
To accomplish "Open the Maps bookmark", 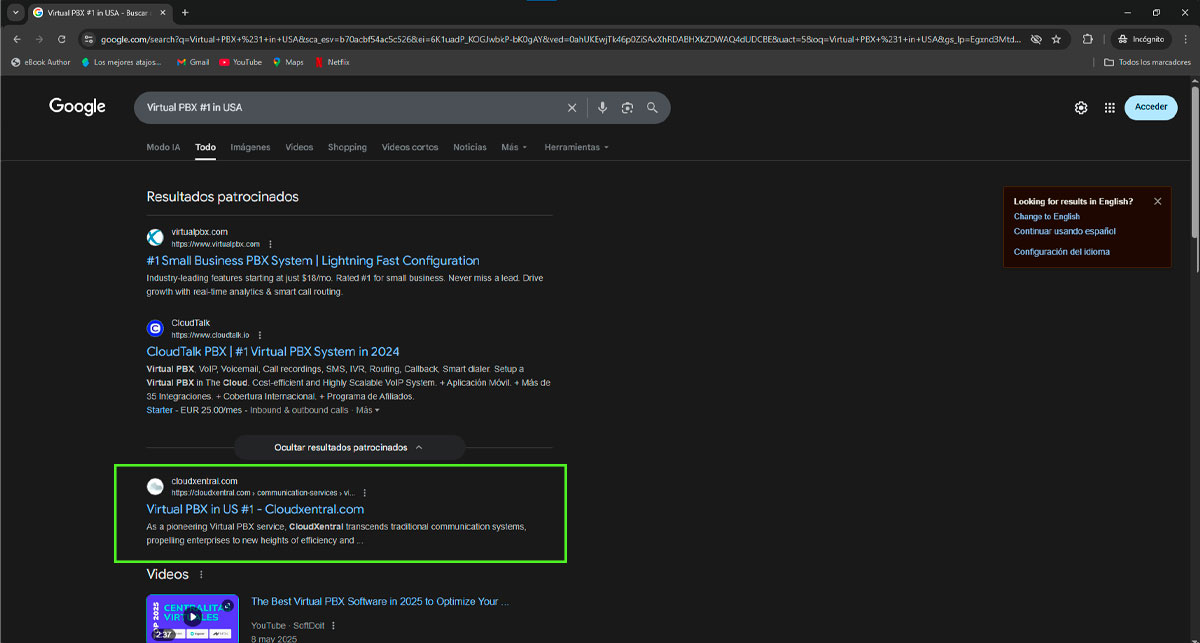I will click(288, 62).
